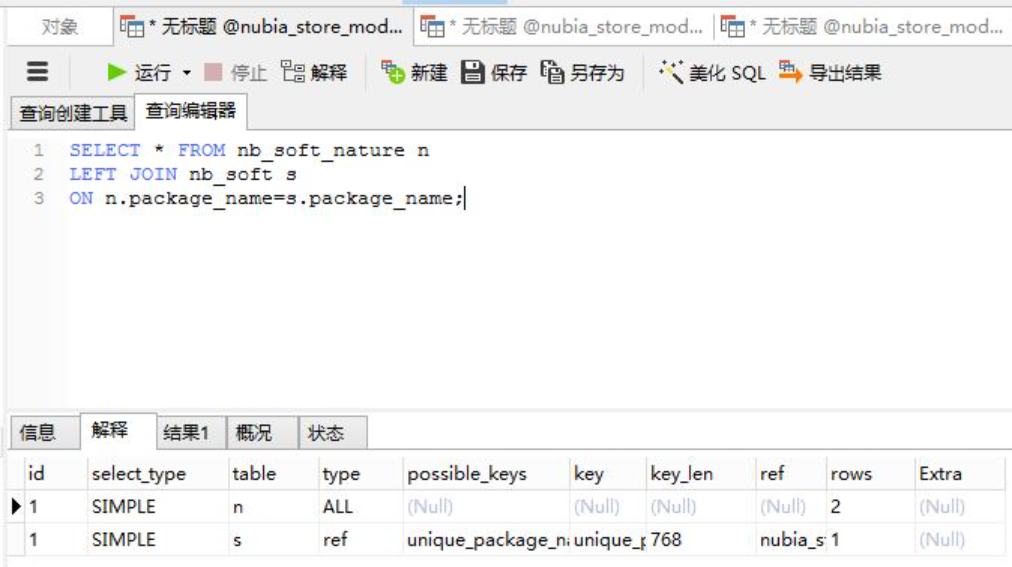Click the 'Extra' column header
This screenshot has width=1012, height=567.
[960, 474]
